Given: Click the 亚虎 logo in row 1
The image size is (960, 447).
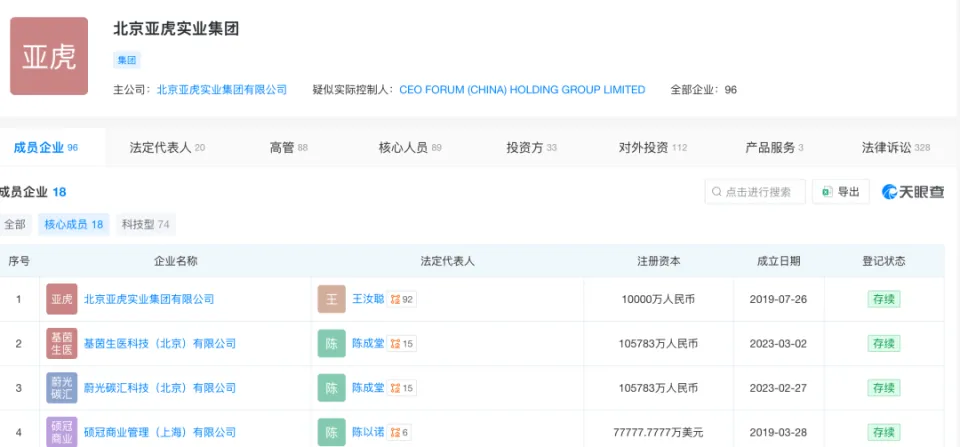Looking at the screenshot, I should point(62,299).
